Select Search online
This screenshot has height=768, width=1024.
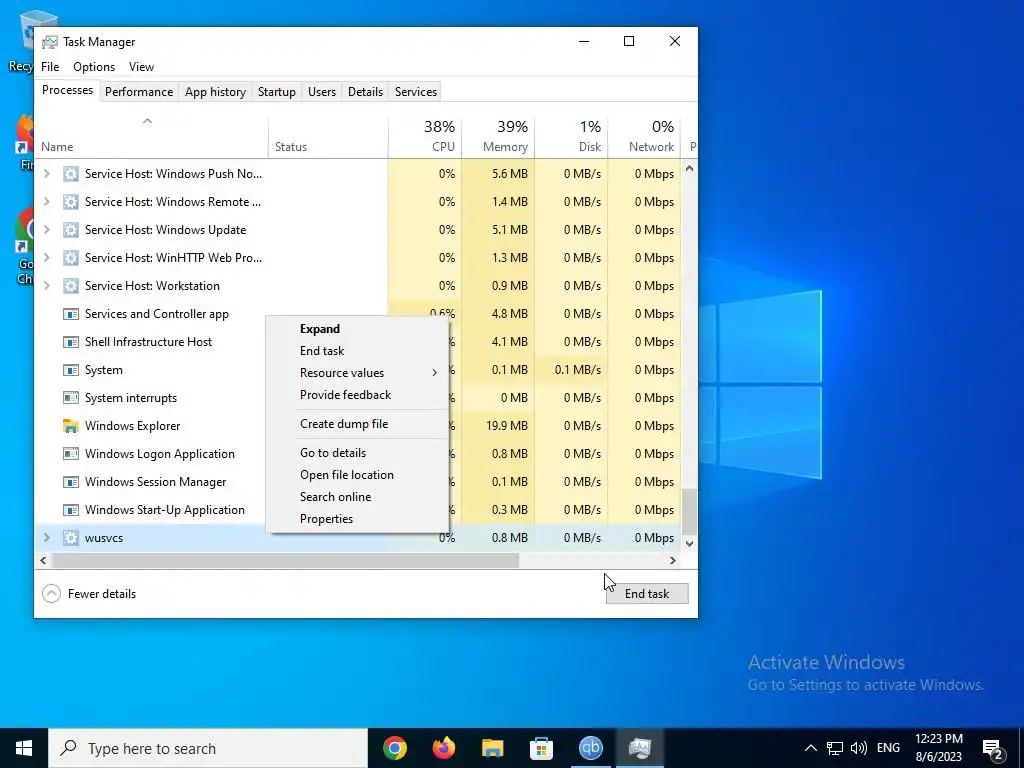357,497
